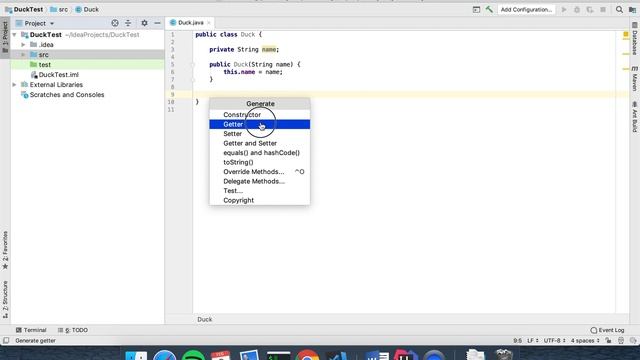Click the navigation bar layout icon near hammer

coord(476,9)
